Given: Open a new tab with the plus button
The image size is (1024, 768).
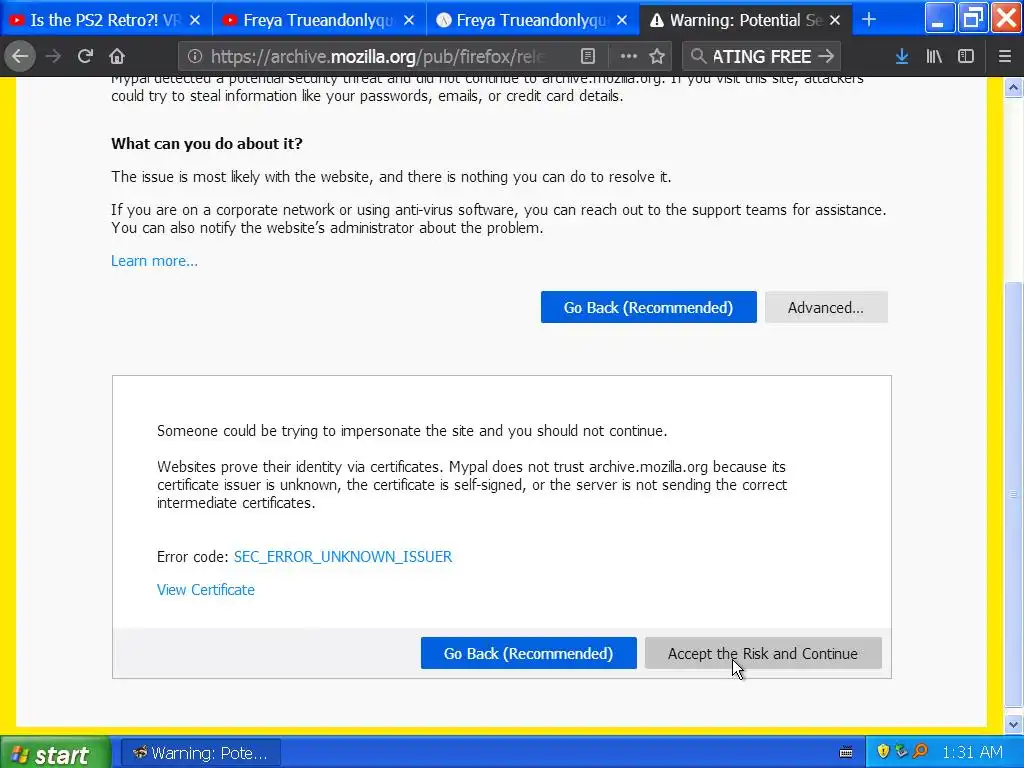Looking at the screenshot, I should (869, 20).
